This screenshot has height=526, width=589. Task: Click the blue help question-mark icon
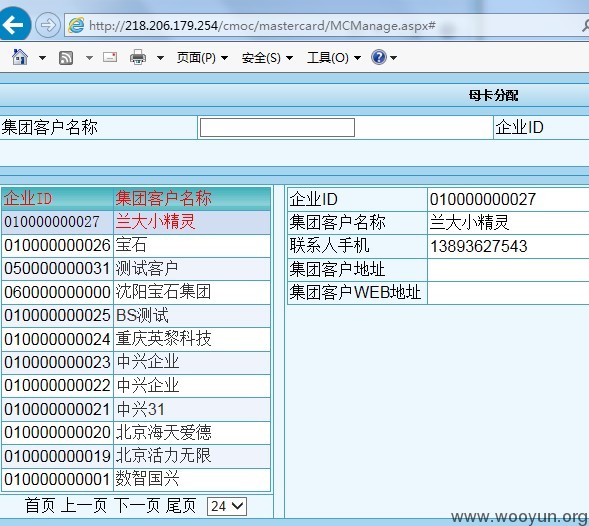(x=378, y=57)
